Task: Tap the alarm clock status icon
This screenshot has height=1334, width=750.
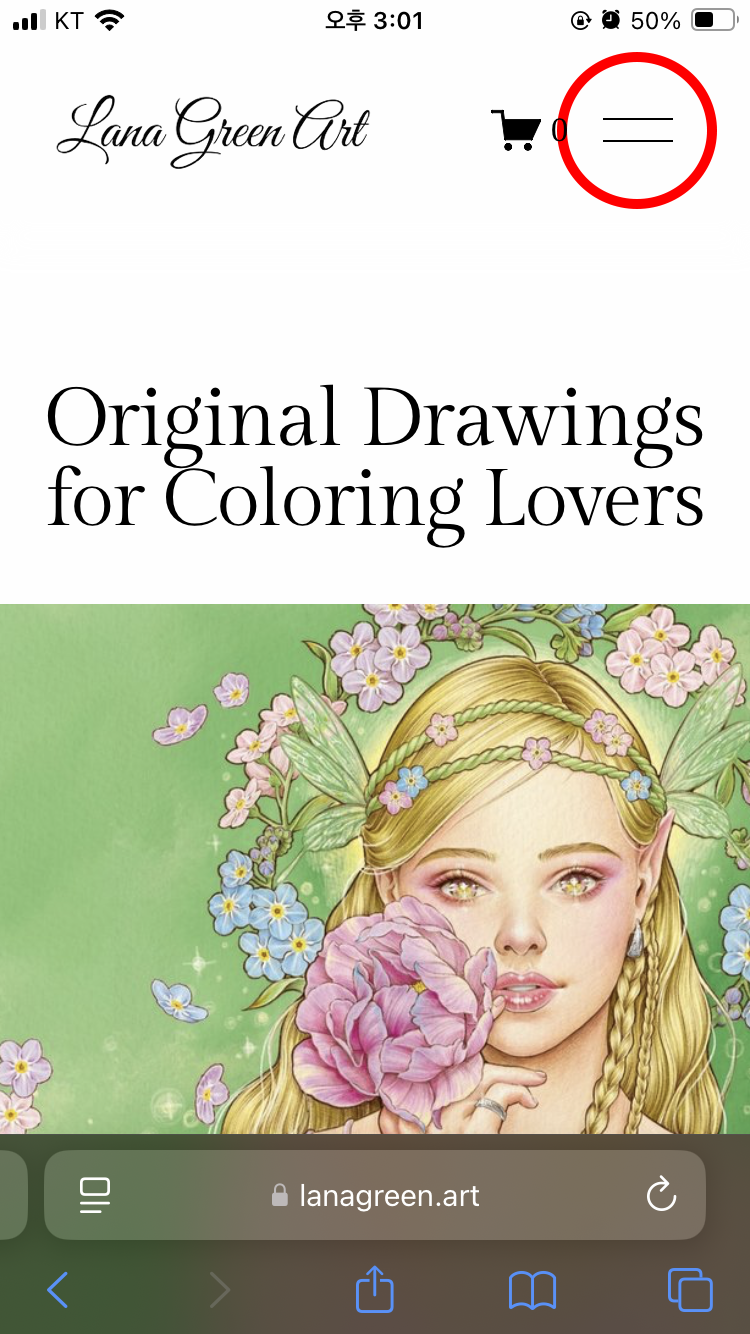Action: [x=610, y=20]
